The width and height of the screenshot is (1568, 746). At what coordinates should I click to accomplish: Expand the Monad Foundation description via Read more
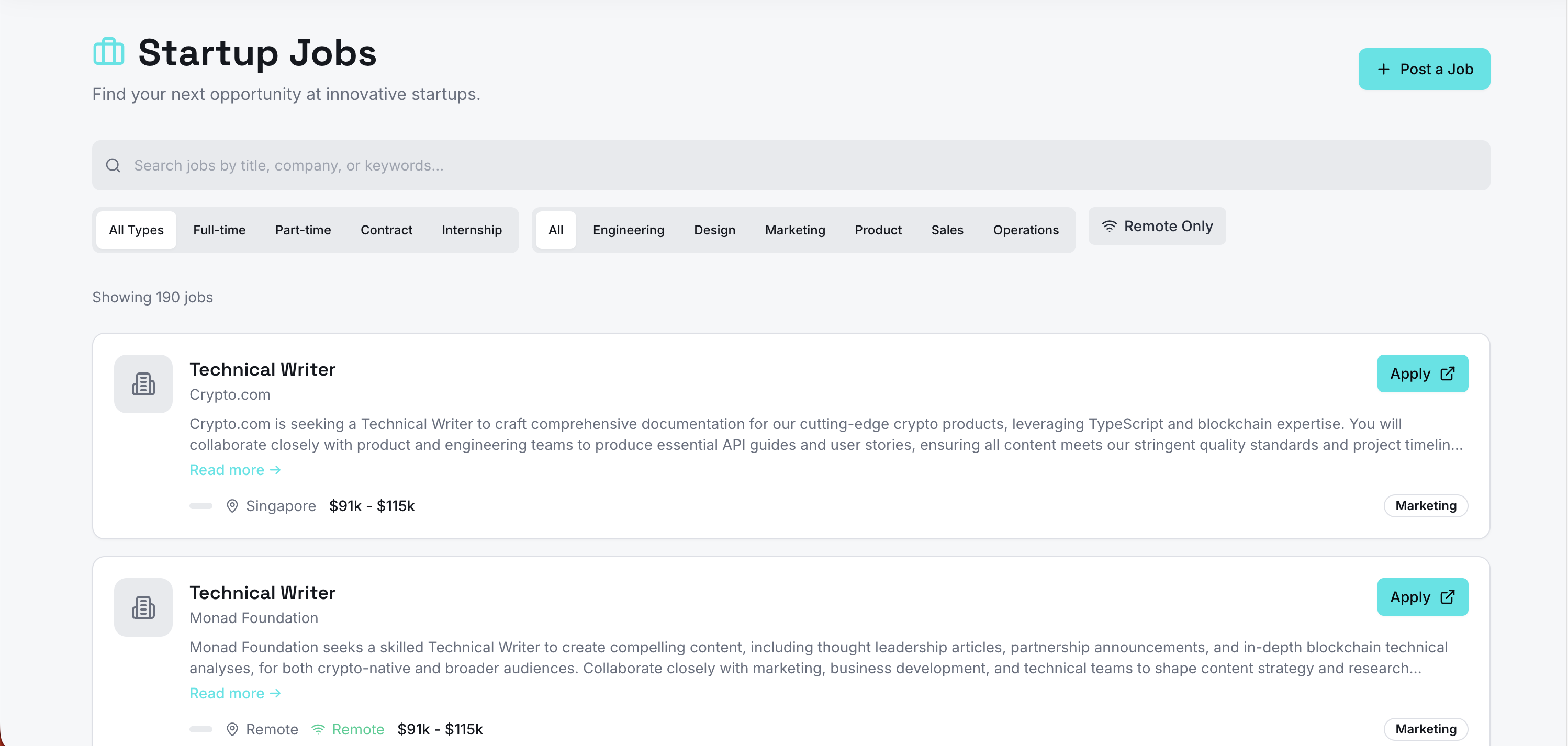235,693
